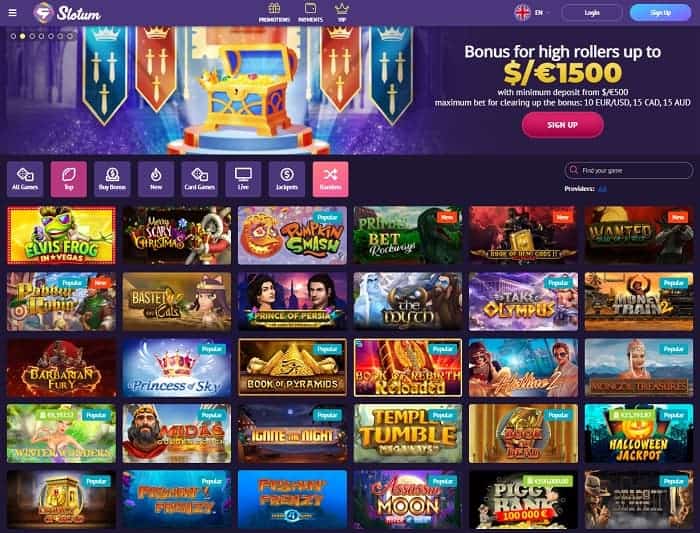Viewport: 700px width, 533px height.
Task: Click the Slotum logo
Action: 67,13
